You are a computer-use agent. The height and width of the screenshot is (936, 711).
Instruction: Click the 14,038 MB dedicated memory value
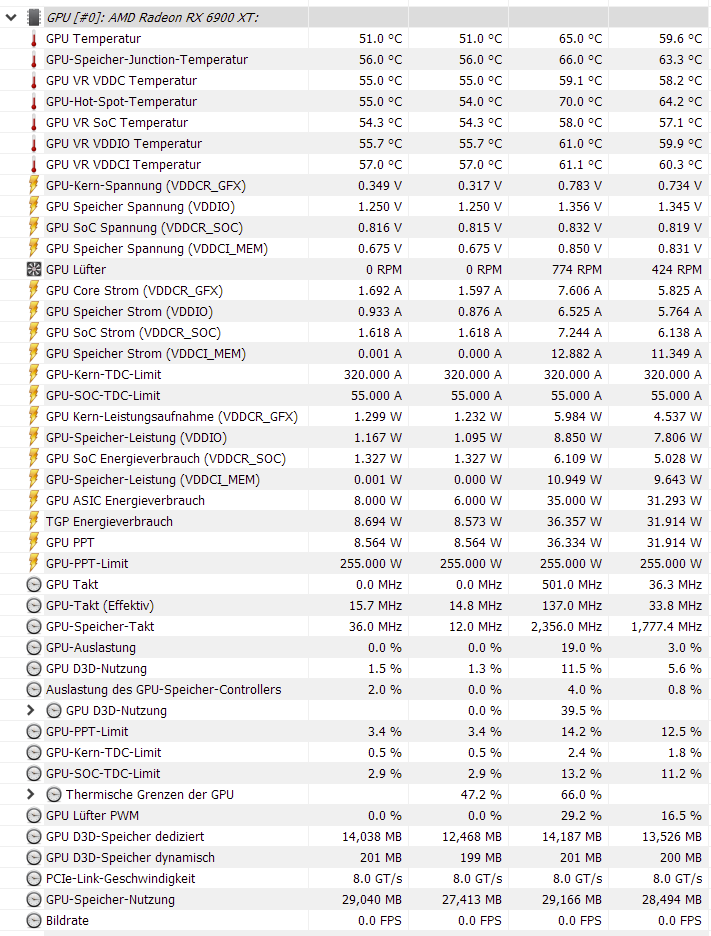point(372,836)
